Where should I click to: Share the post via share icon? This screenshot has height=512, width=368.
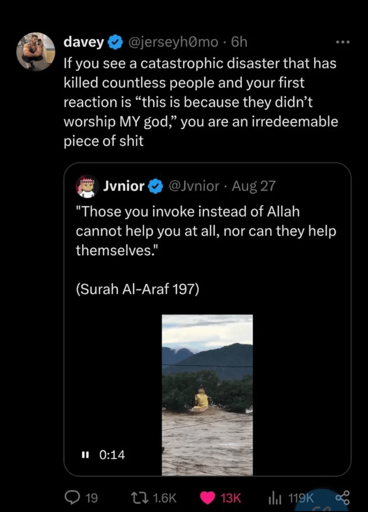343,498
